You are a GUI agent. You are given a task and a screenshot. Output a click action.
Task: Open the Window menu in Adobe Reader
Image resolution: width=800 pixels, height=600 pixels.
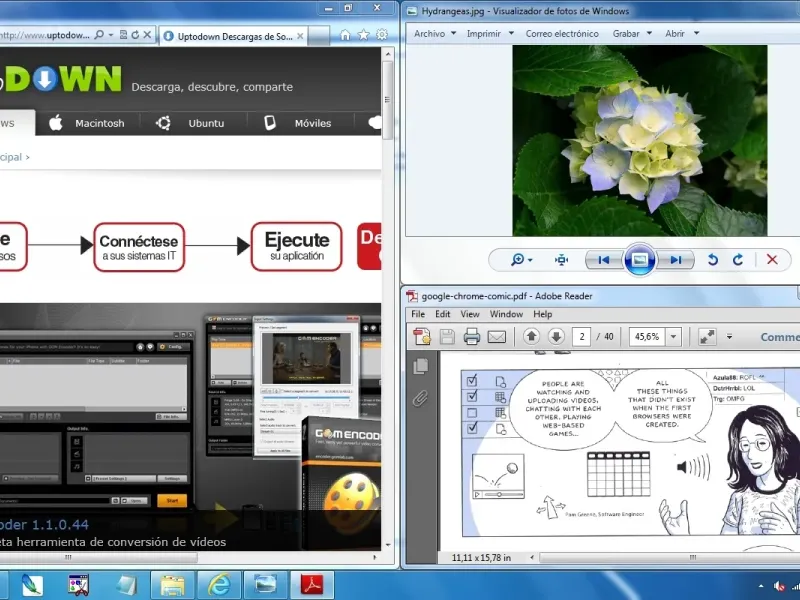coord(506,314)
